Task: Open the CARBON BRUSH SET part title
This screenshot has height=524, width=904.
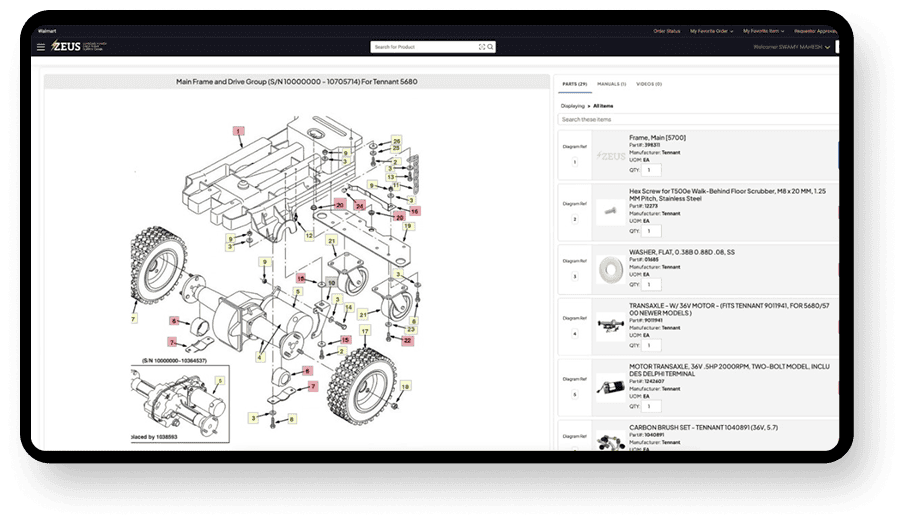Action: coord(703,428)
